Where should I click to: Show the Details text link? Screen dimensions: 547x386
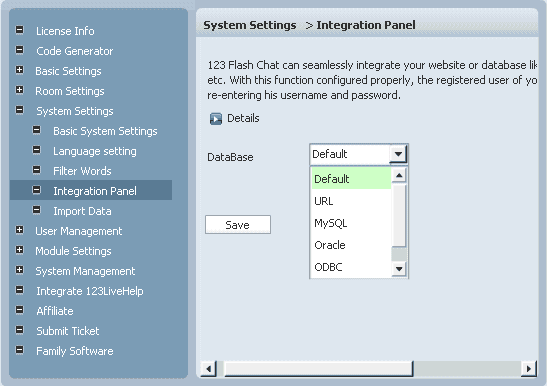pyautogui.click(x=243, y=118)
